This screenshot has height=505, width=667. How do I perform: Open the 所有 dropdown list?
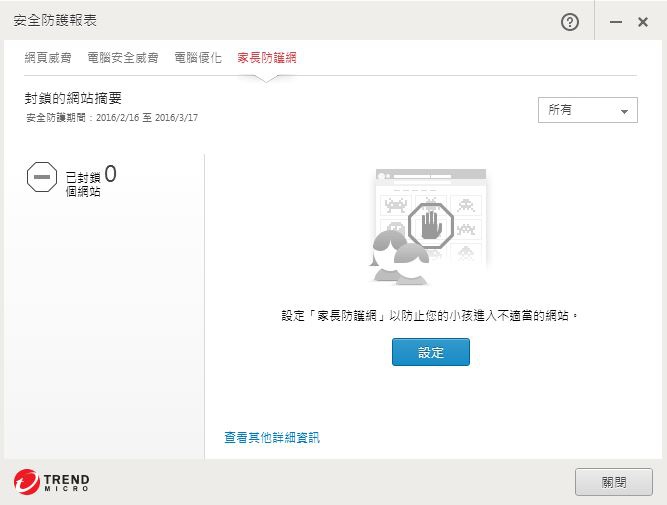(x=587, y=110)
